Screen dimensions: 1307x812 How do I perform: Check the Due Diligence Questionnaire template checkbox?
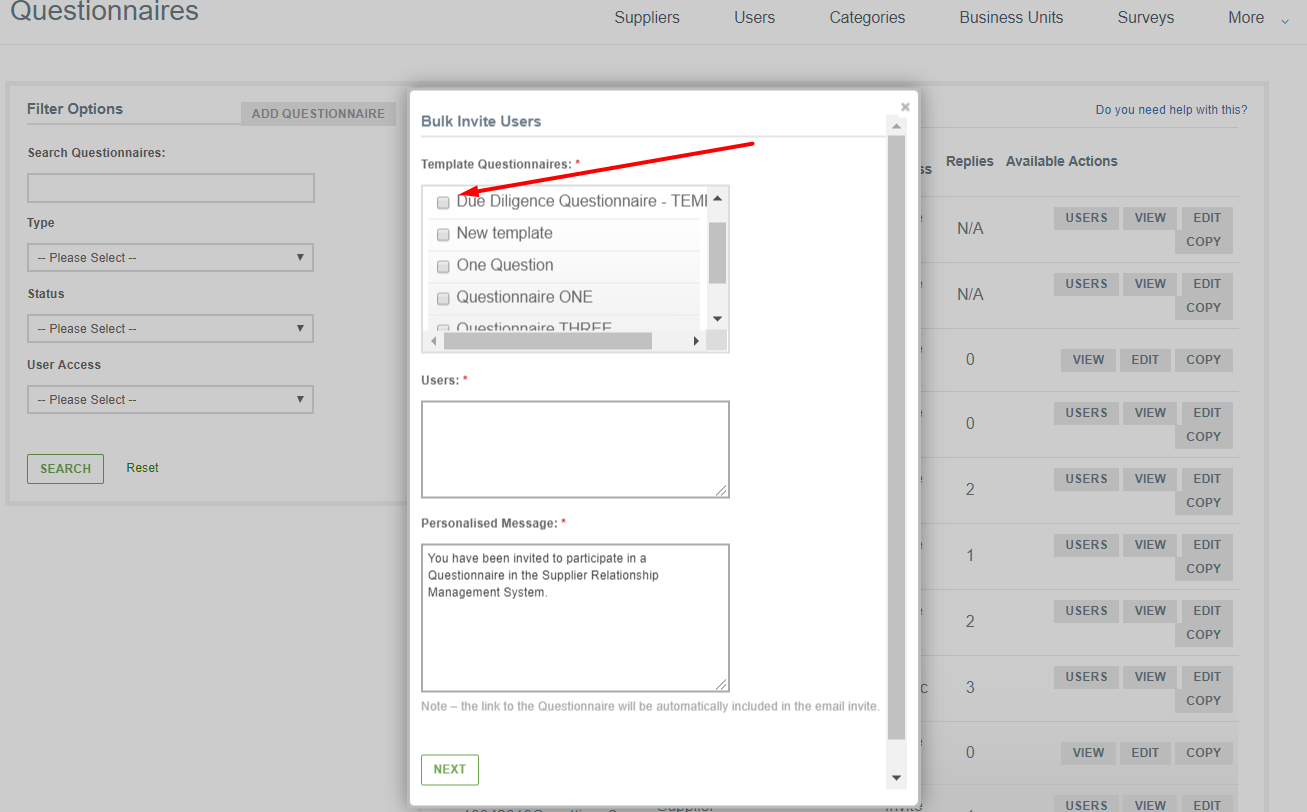[x=443, y=203]
